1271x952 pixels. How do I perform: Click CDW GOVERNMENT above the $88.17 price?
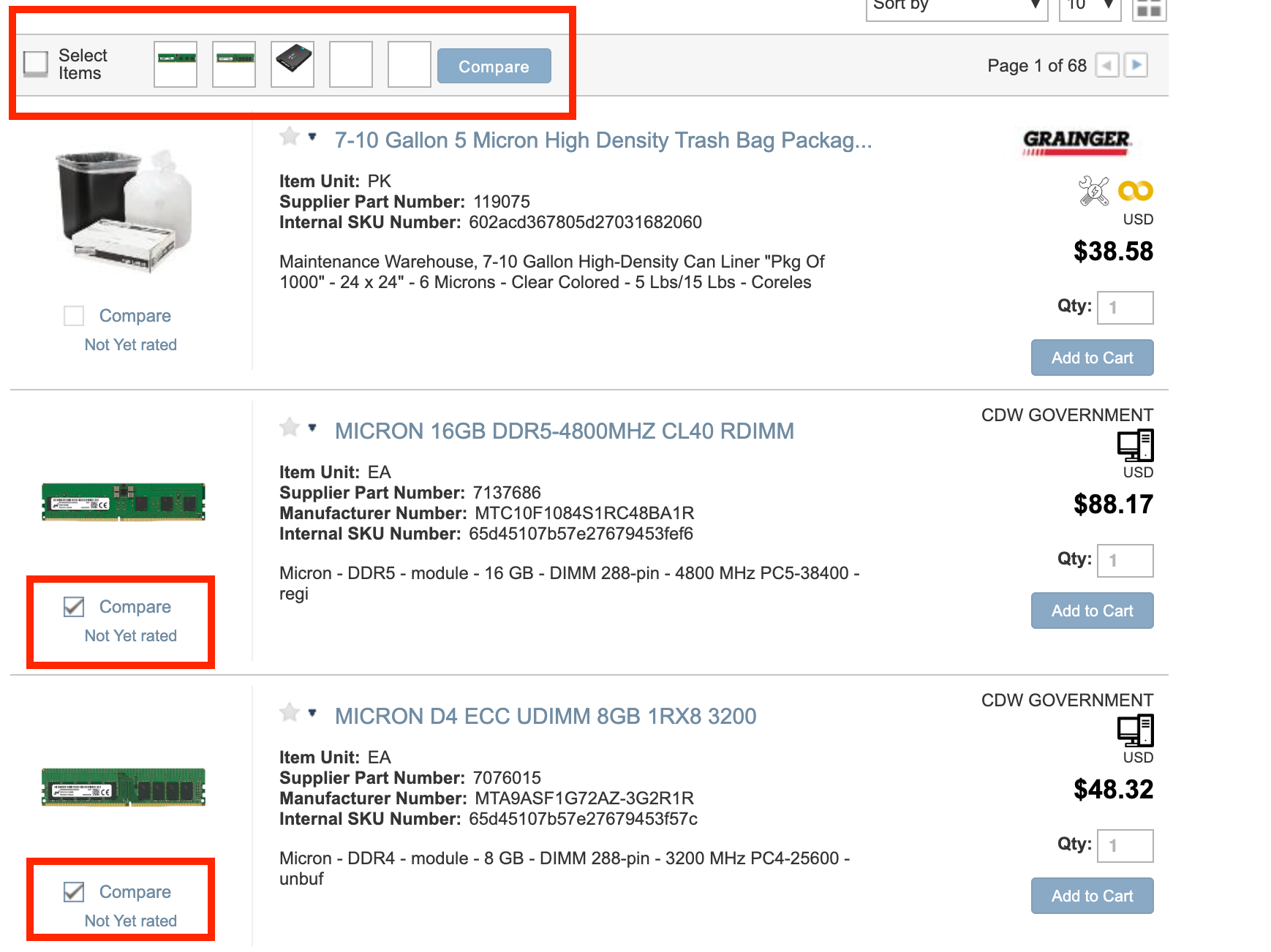coord(1067,415)
